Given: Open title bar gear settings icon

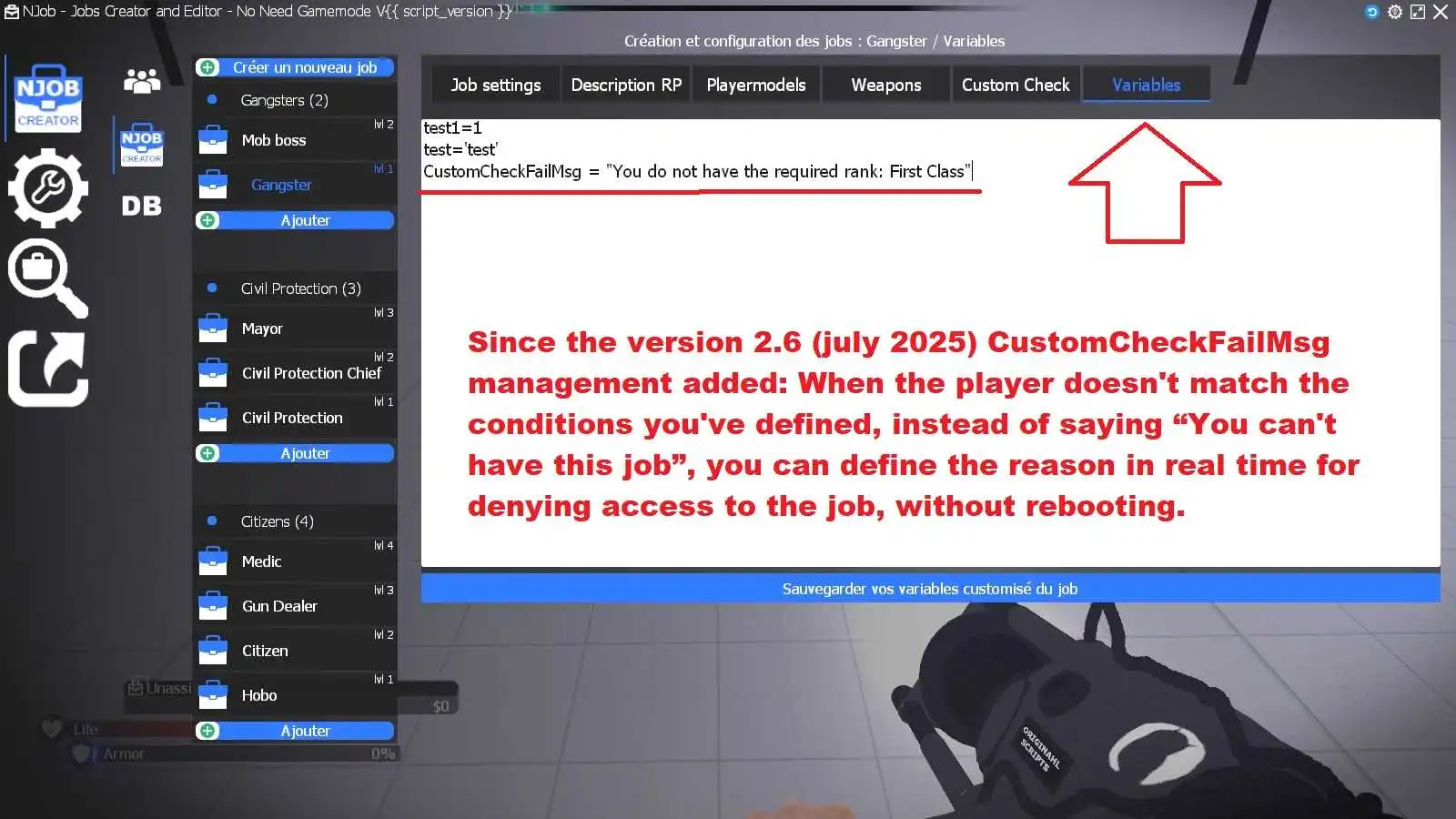Looking at the screenshot, I should point(1395,12).
